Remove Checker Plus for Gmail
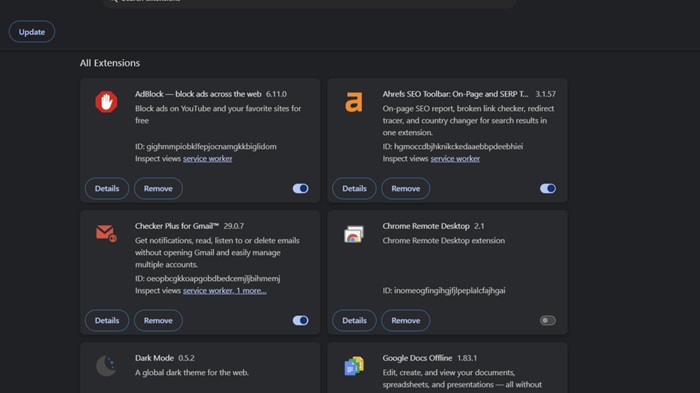 click(x=158, y=320)
